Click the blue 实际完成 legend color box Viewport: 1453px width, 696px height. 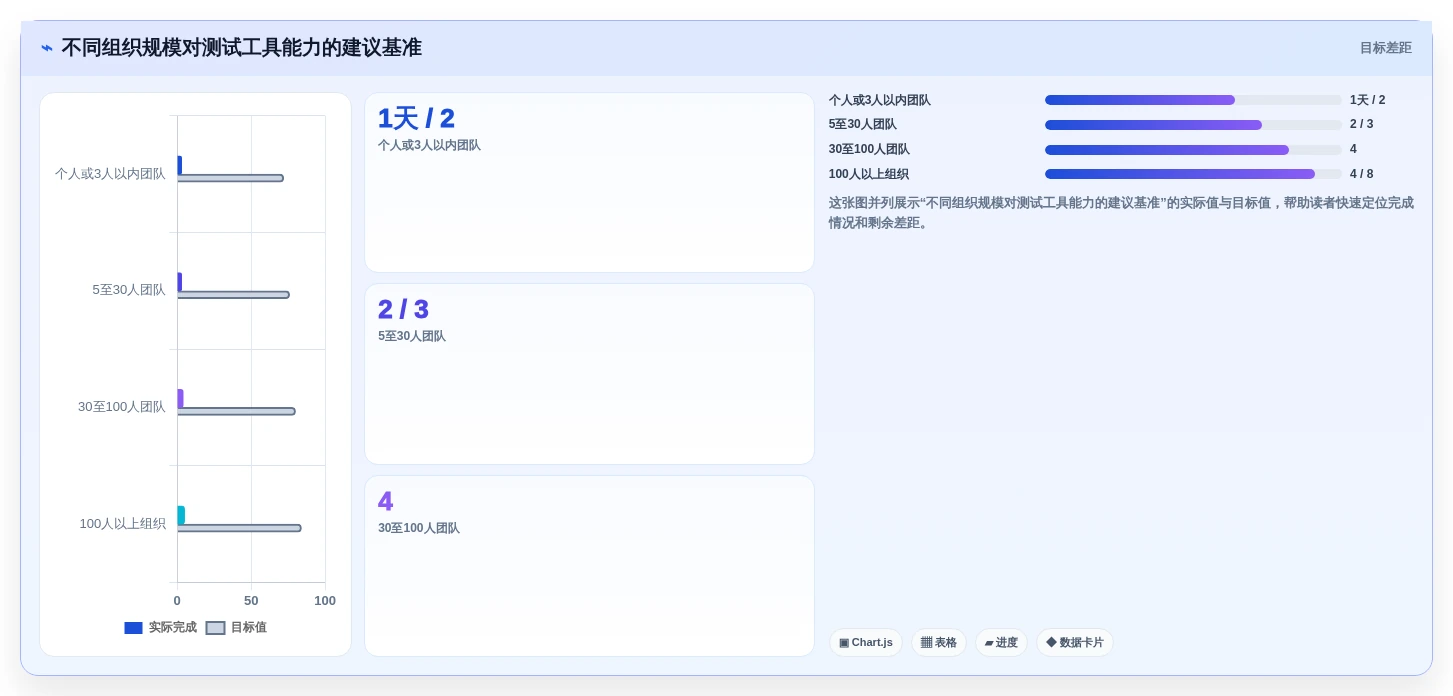pyautogui.click(x=134, y=628)
